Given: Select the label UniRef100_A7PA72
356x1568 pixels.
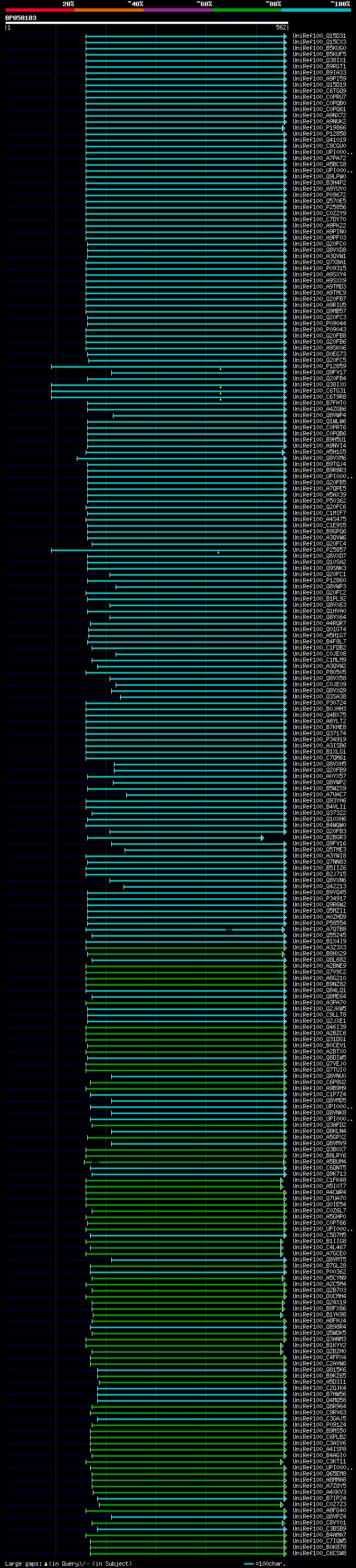Looking at the screenshot, I should (319, 159).
